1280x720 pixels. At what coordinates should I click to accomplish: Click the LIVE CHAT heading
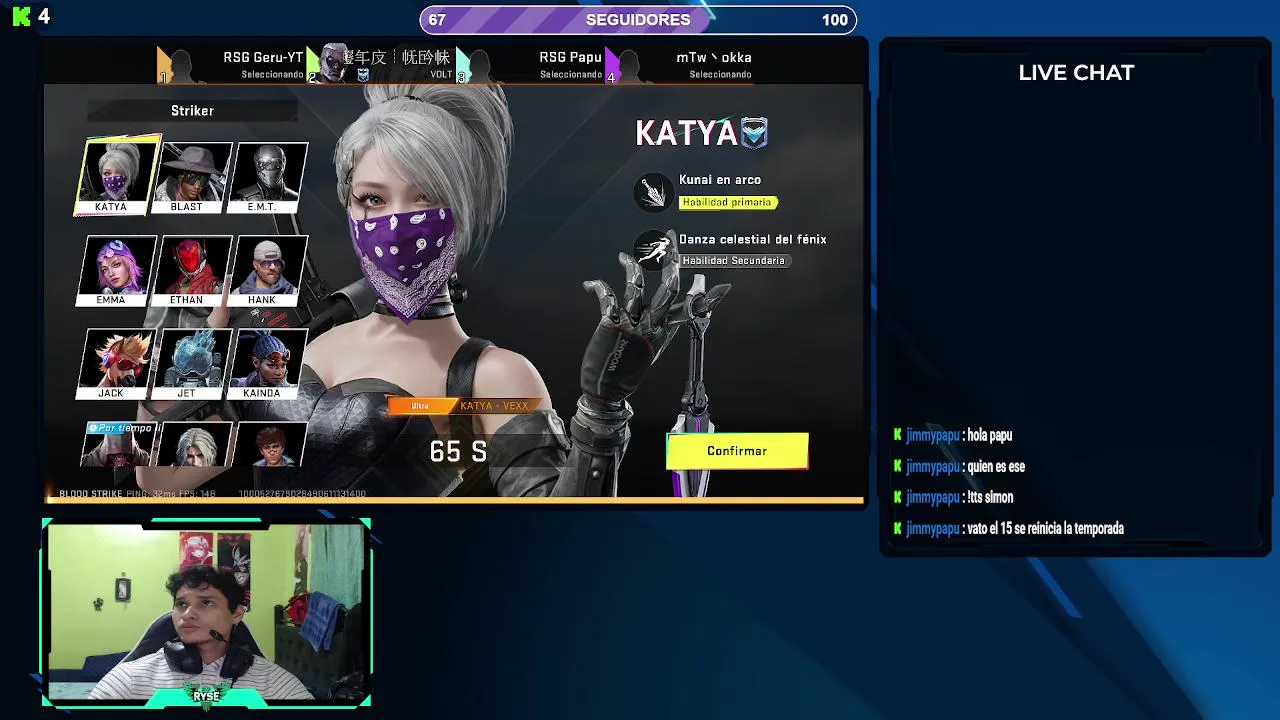pos(1076,73)
